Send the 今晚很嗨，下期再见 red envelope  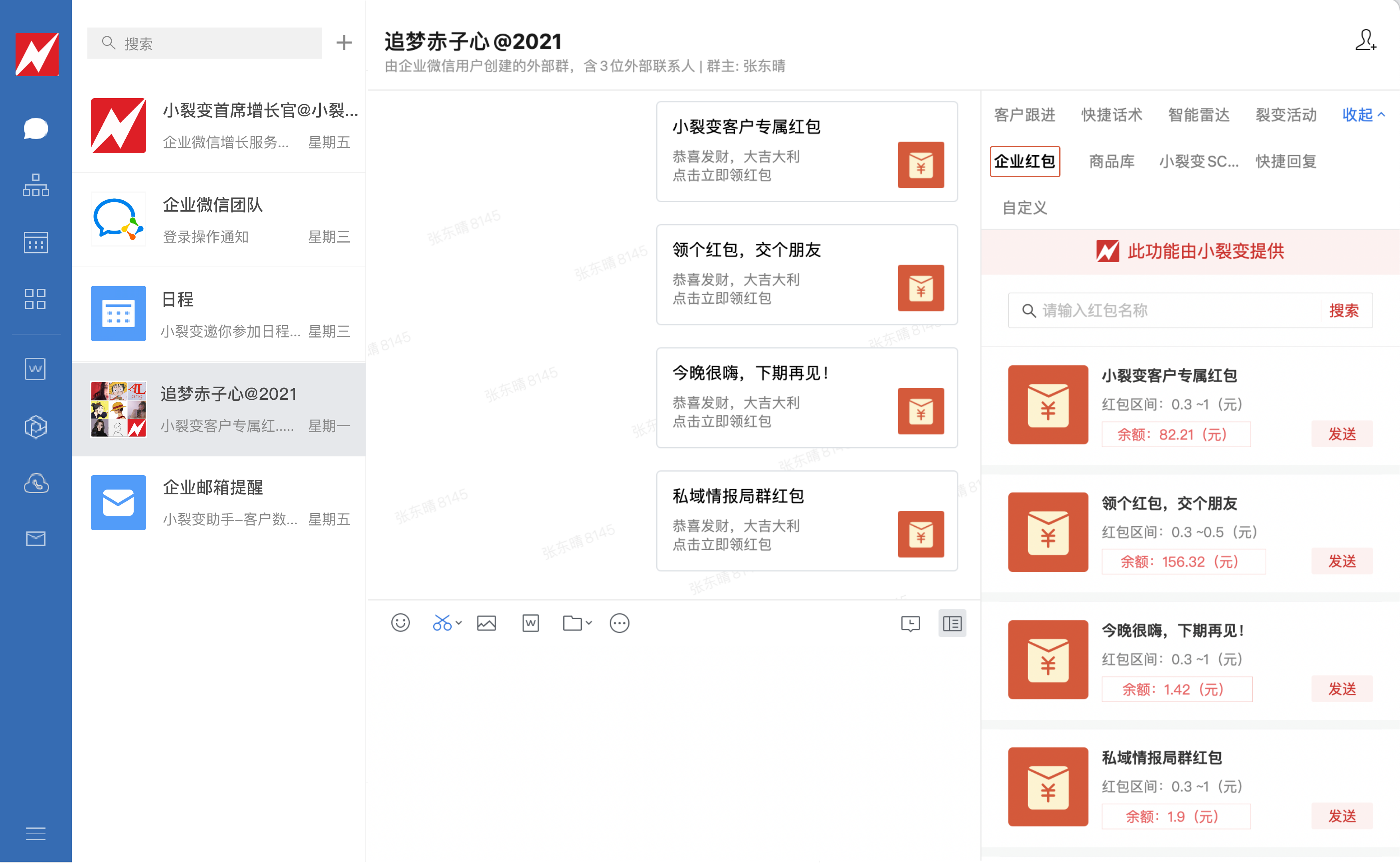click(x=1342, y=689)
